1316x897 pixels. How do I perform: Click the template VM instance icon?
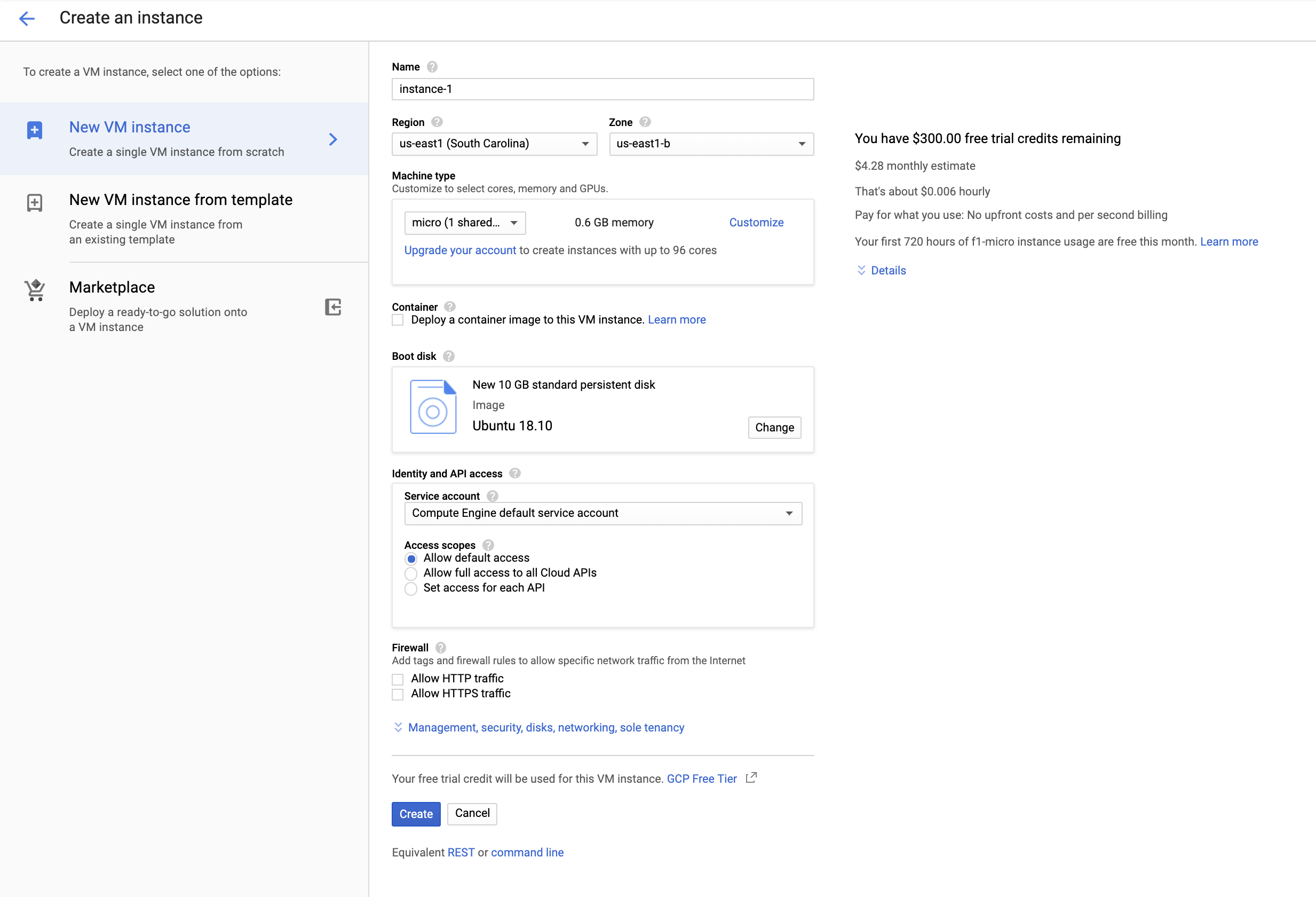pos(35,203)
